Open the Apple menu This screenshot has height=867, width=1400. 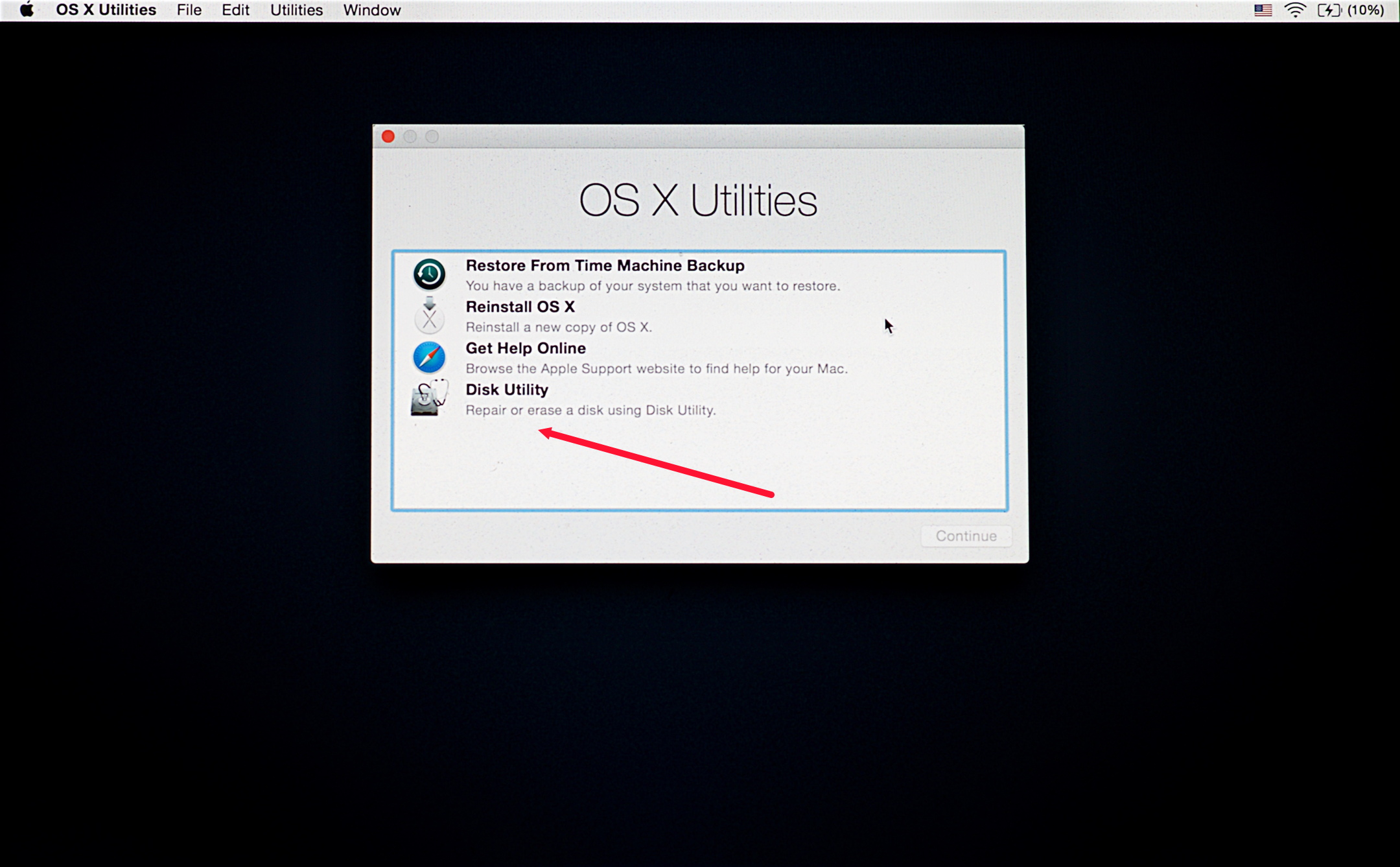coord(27,10)
